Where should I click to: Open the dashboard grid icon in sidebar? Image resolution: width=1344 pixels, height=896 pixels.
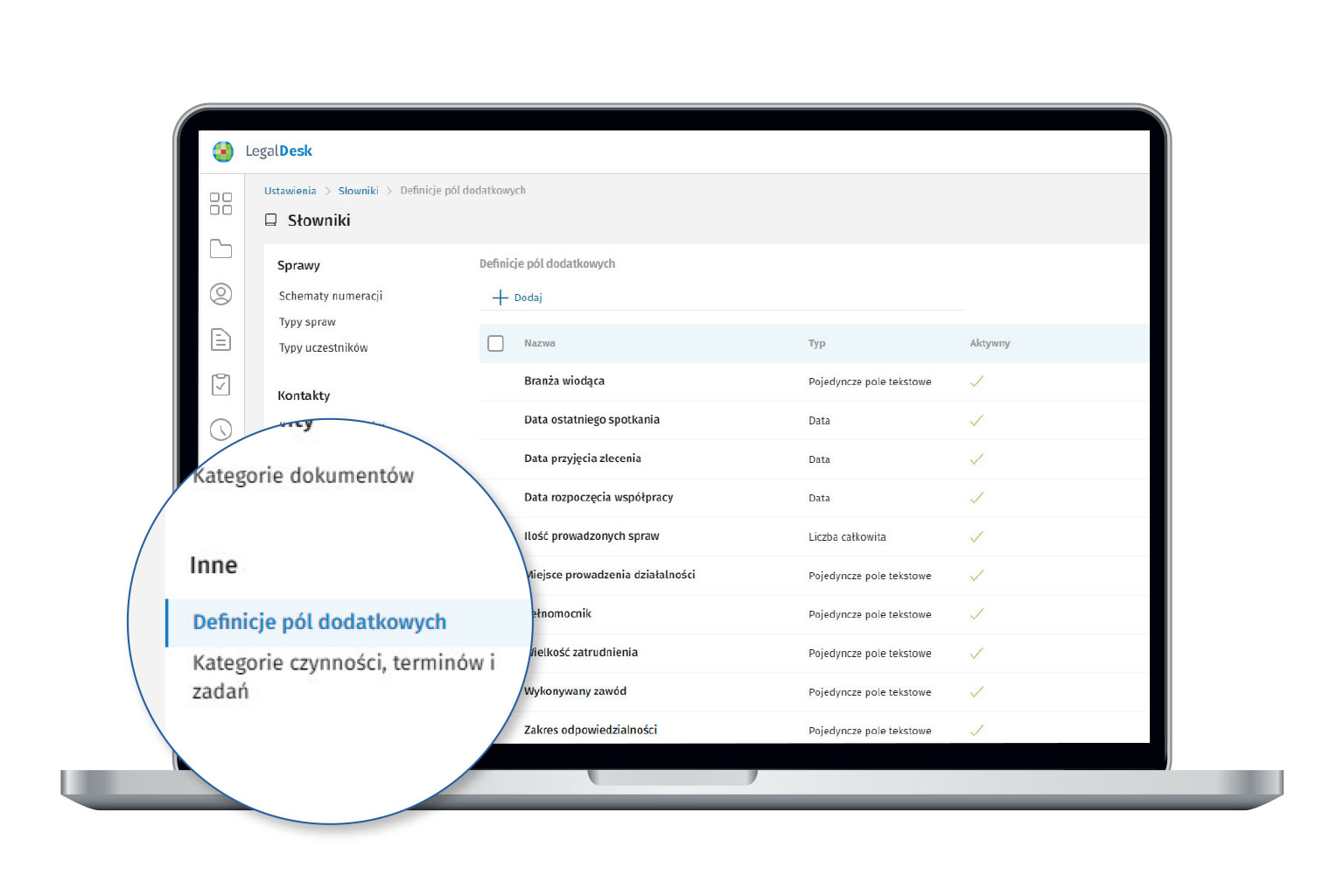point(220,204)
